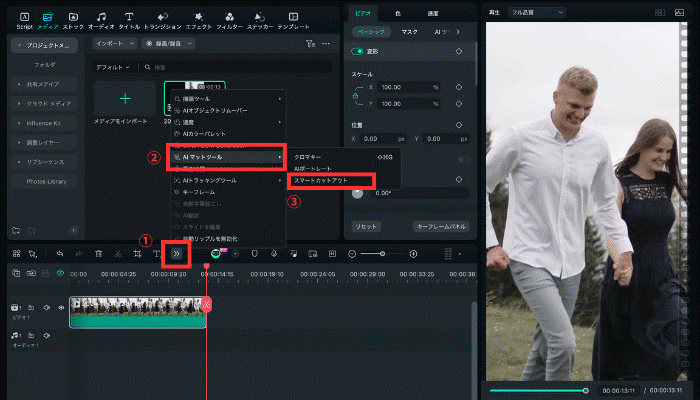700x400 pixels.
Task: Toggle the timeline link icon
Action: click(x=31, y=273)
